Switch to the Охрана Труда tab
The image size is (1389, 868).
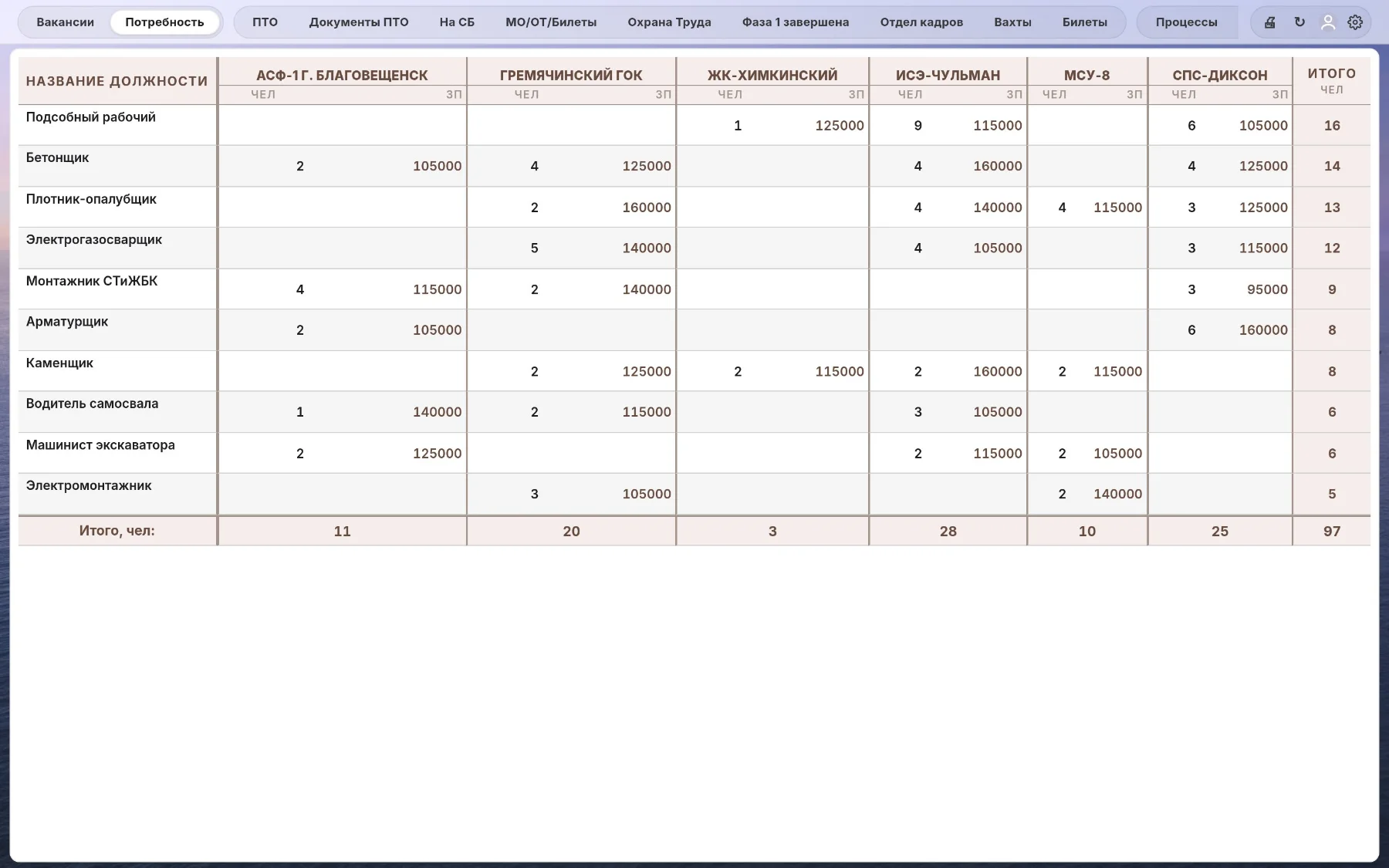click(669, 22)
